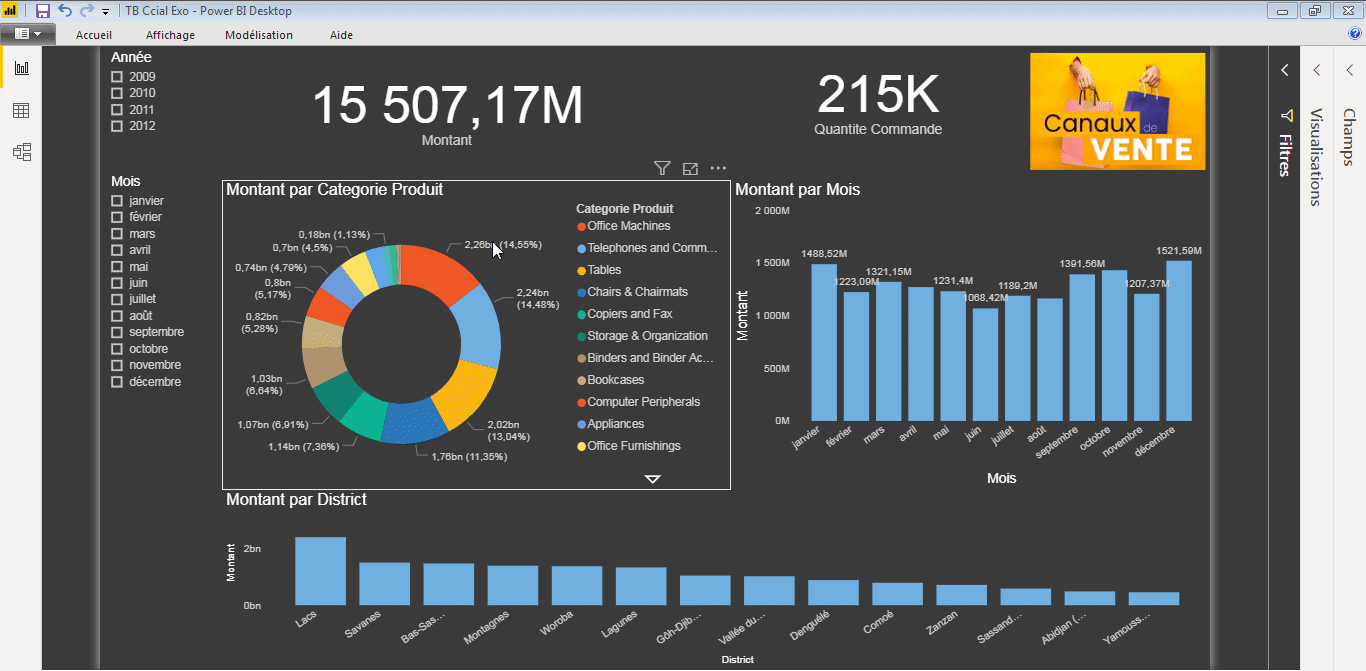Click the Undo arrow icon
The height and width of the screenshot is (671, 1366).
65,11
